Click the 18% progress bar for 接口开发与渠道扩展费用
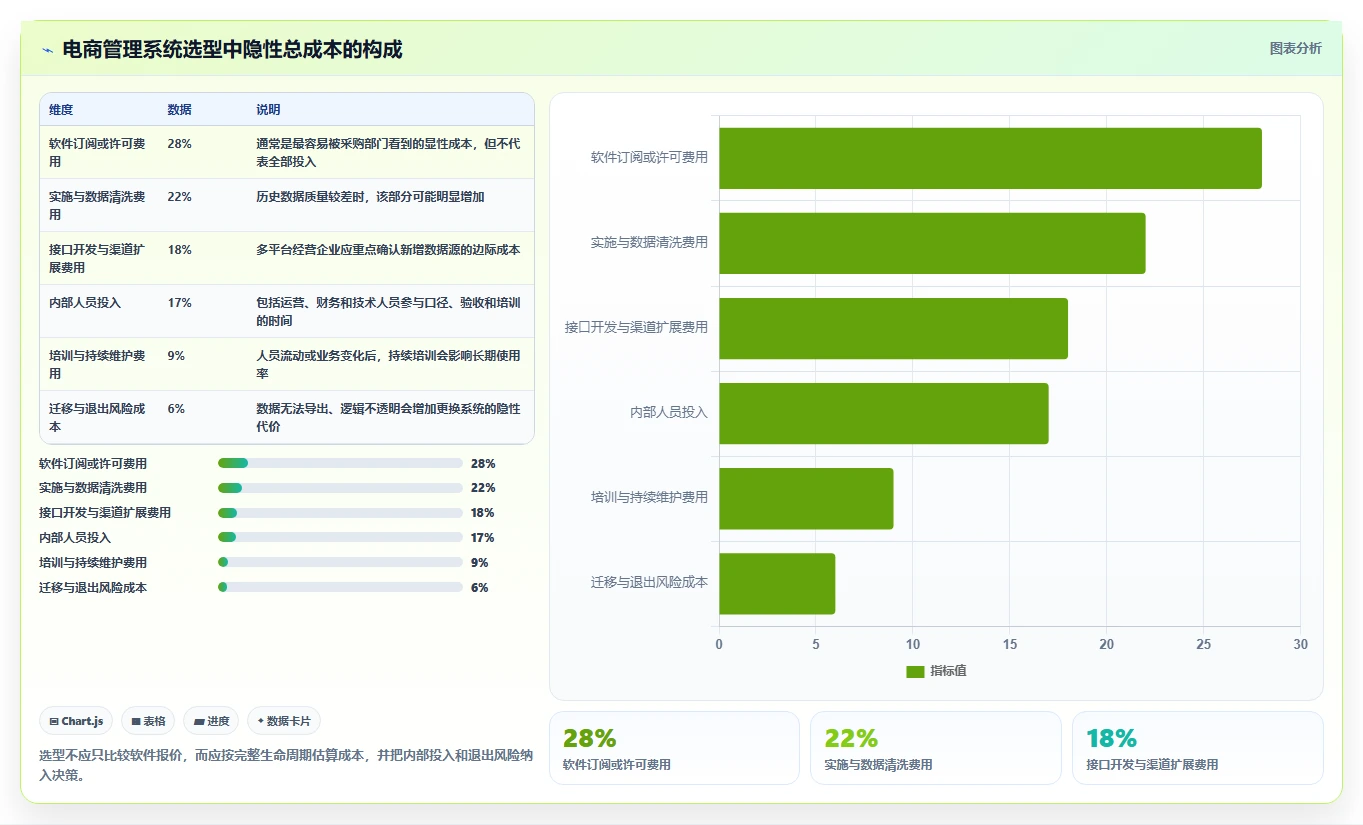Viewport: 1363px width, 825px height. [x=340, y=513]
